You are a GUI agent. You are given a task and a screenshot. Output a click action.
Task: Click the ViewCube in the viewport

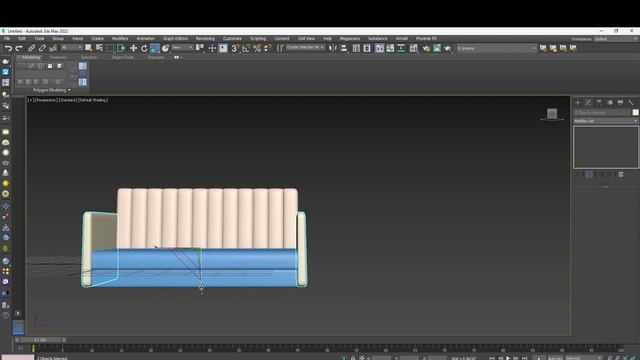(x=552, y=114)
